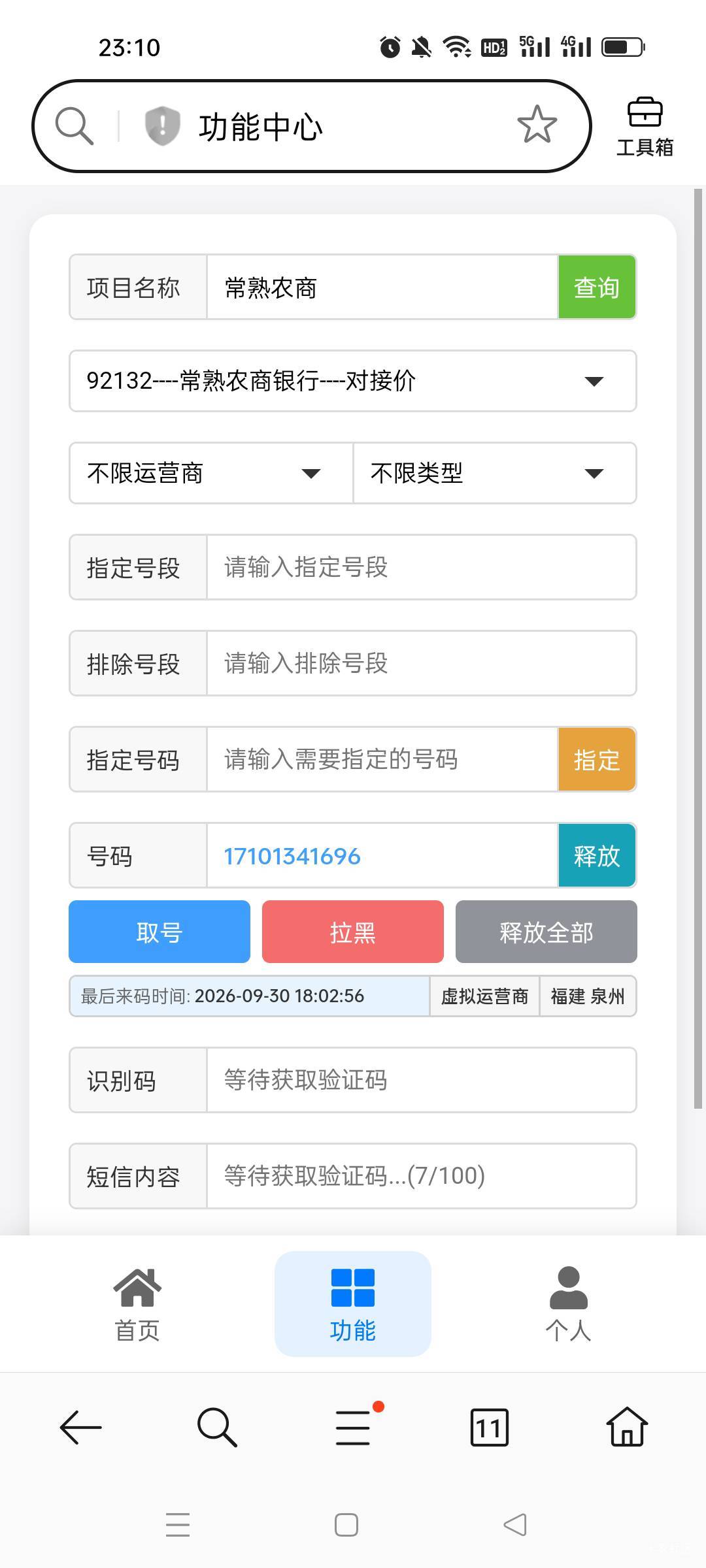706x1568 pixels.
Task: Click the orange 指定 button
Action: (597, 759)
